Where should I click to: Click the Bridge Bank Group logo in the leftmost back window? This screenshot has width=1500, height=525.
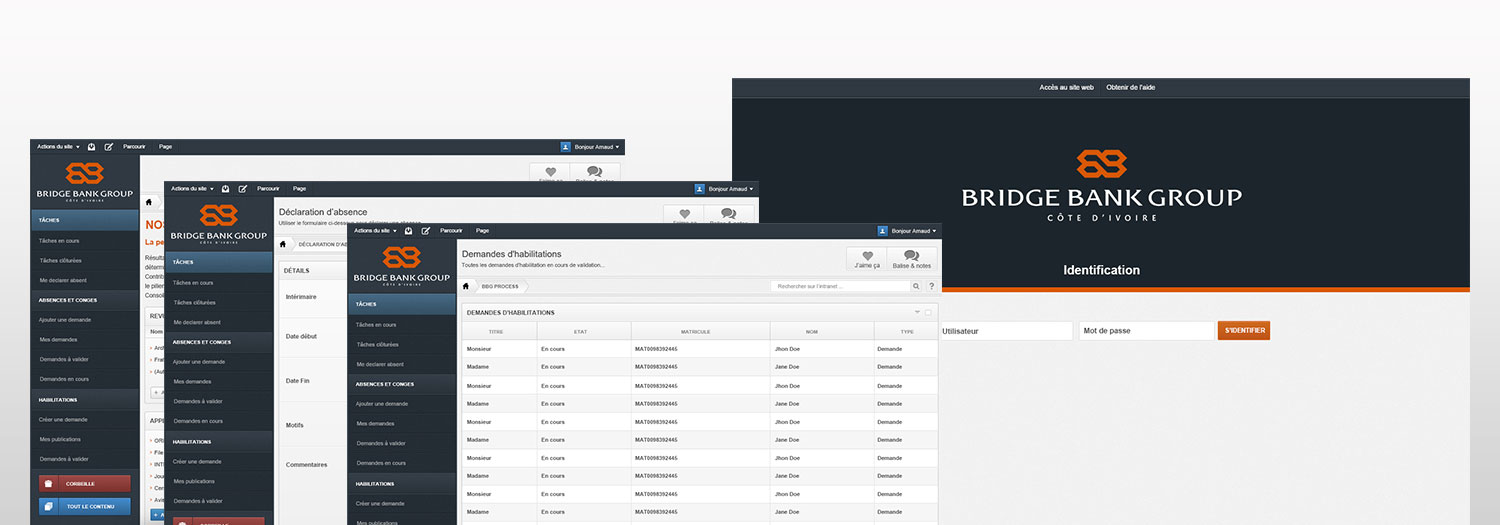point(84,183)
